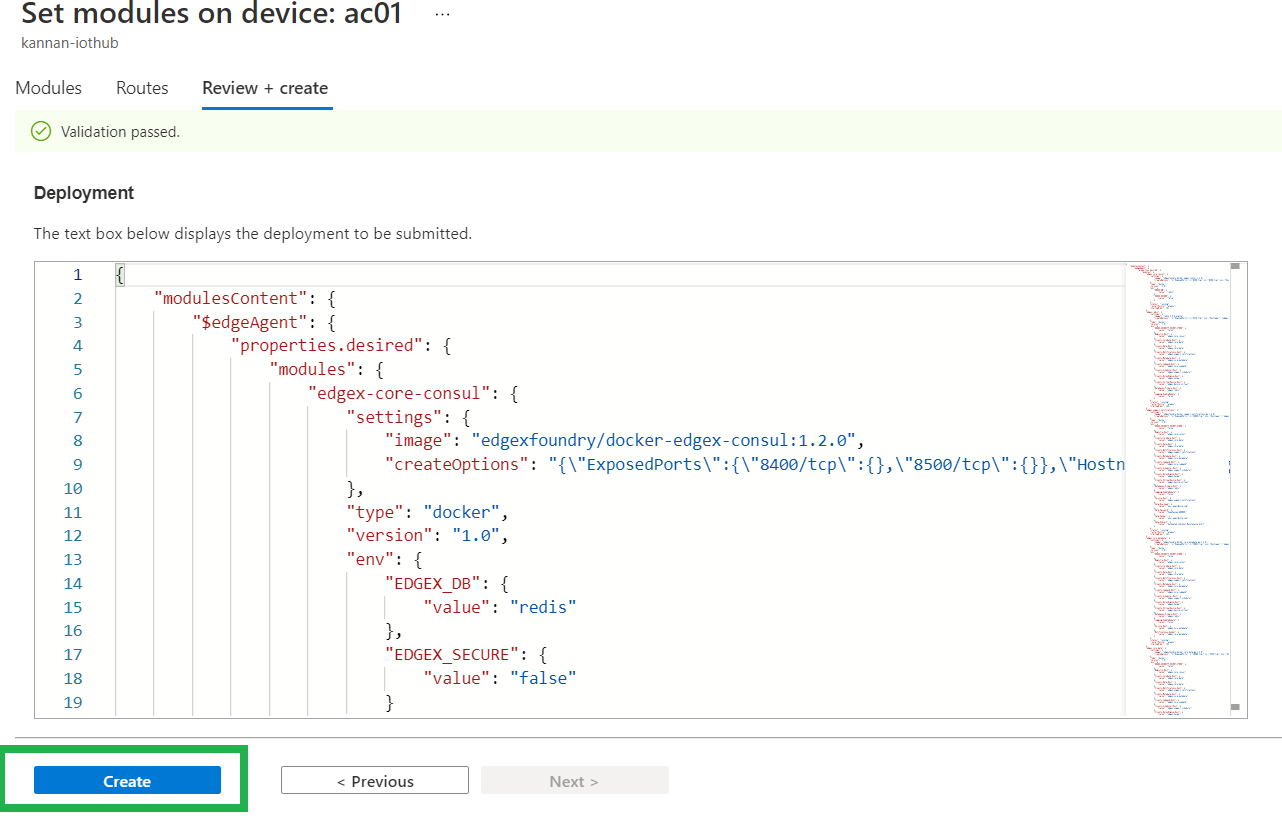
Task: Click the "false" value under EDGEX_SECURE
Action: pos(543,678)
